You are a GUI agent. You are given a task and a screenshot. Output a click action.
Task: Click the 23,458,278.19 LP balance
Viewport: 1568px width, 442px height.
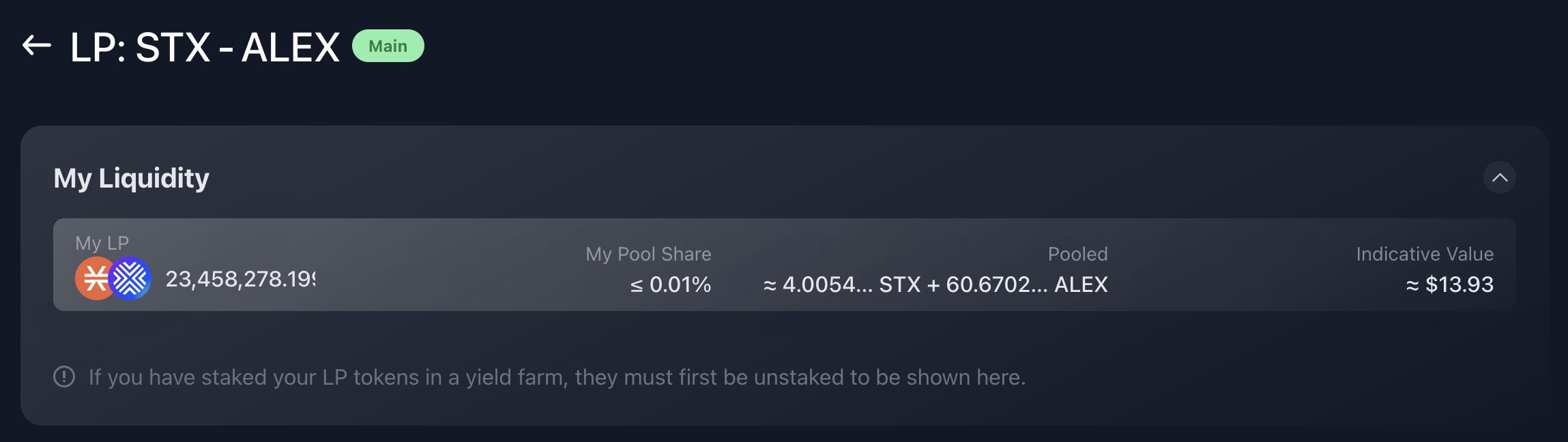pos(240,279)
